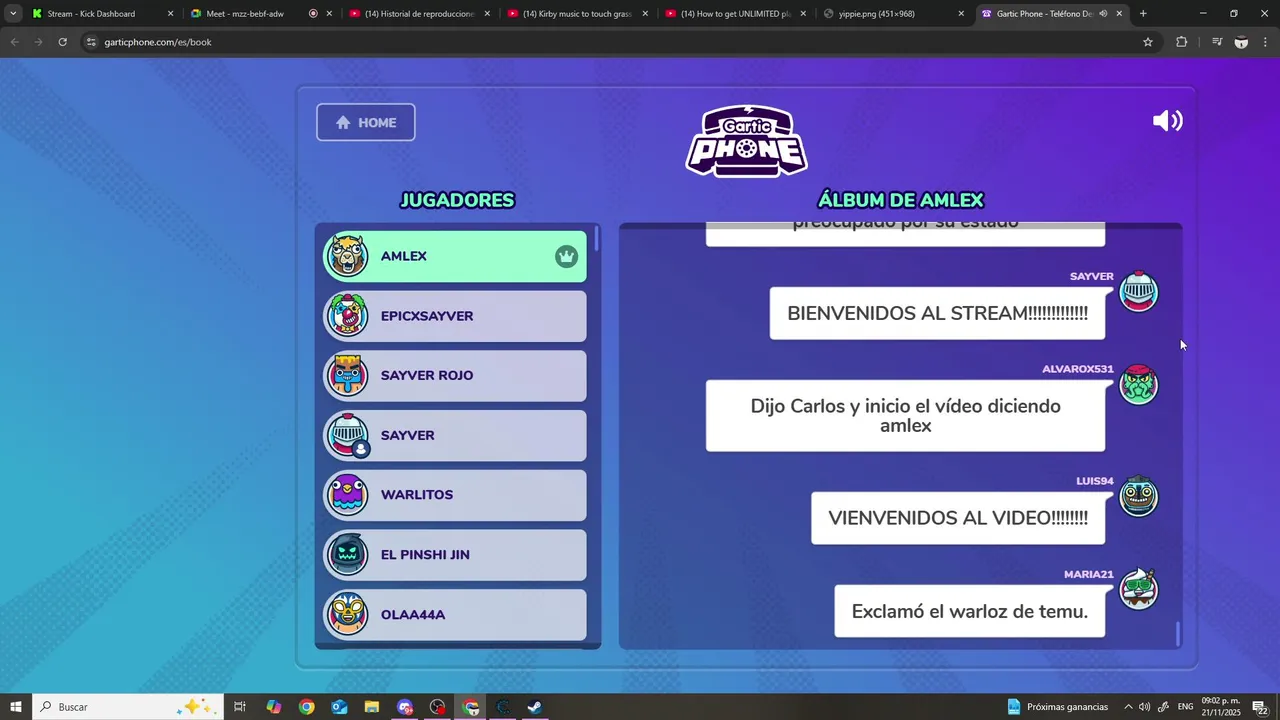Click the Windows taskbar search box
Image resolution: width=1280 pixels, height=720 pixels.
[x=129, y=707]
